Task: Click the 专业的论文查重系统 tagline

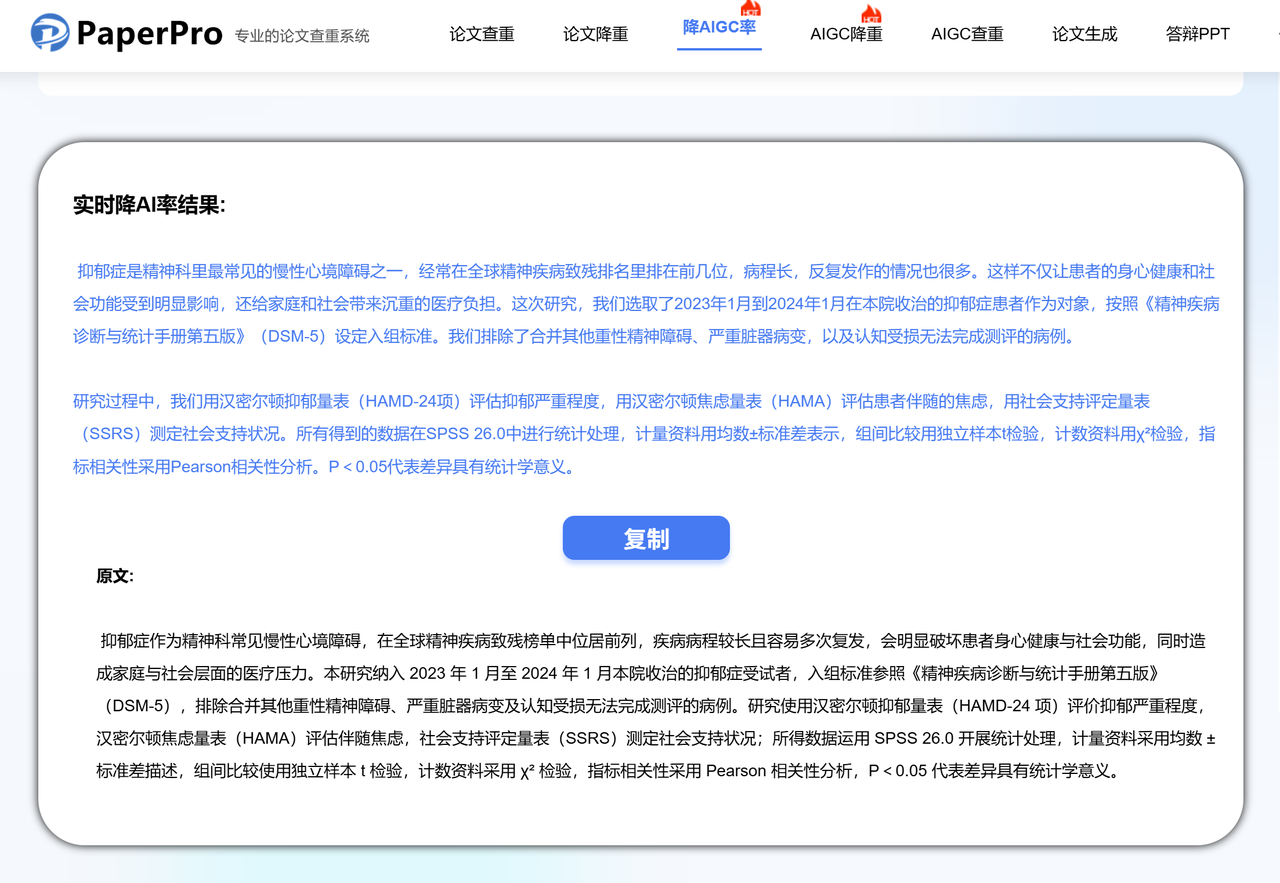Action: [x=302, y=36]
